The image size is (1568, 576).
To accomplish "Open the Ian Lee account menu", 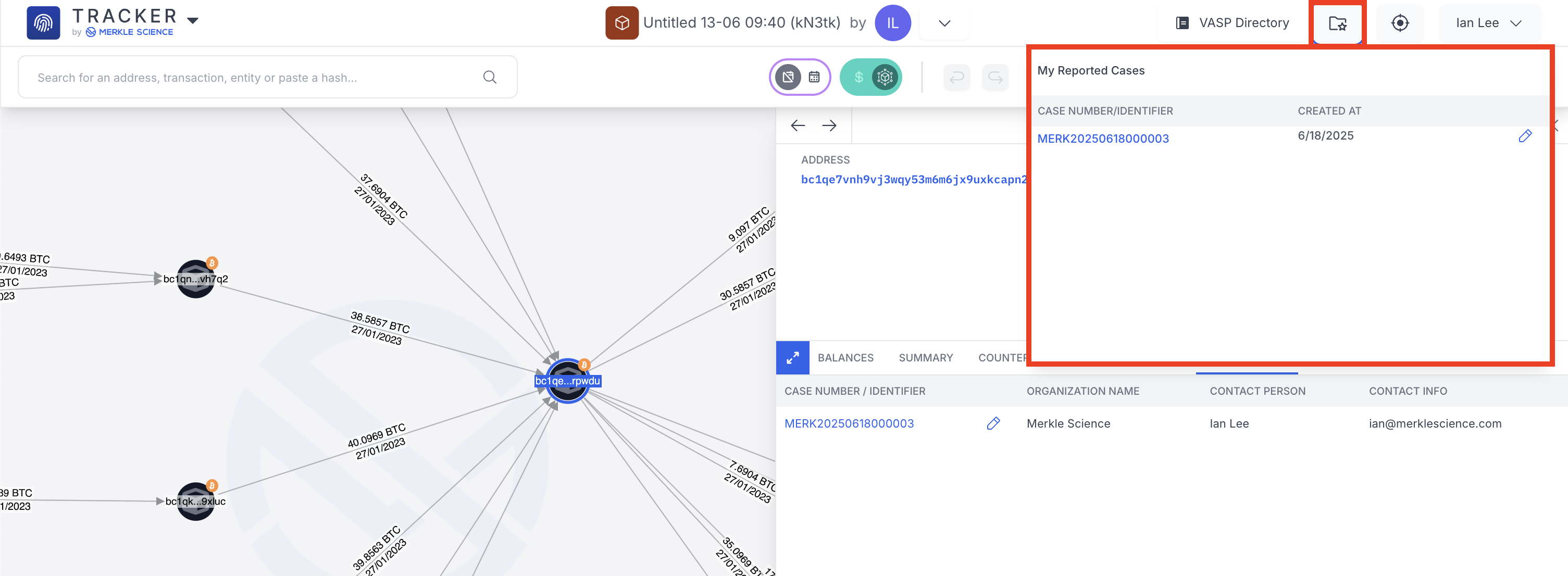I will pyautogui.click(x=1489, y=23).
